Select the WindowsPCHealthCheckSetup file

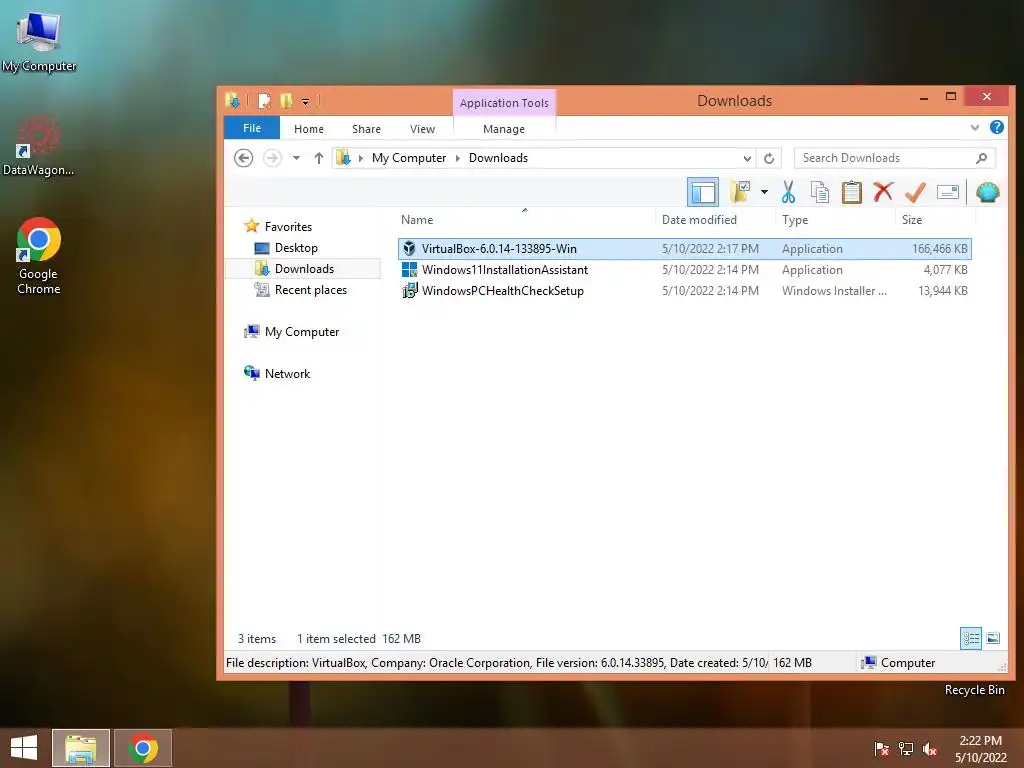pos(684,291)
